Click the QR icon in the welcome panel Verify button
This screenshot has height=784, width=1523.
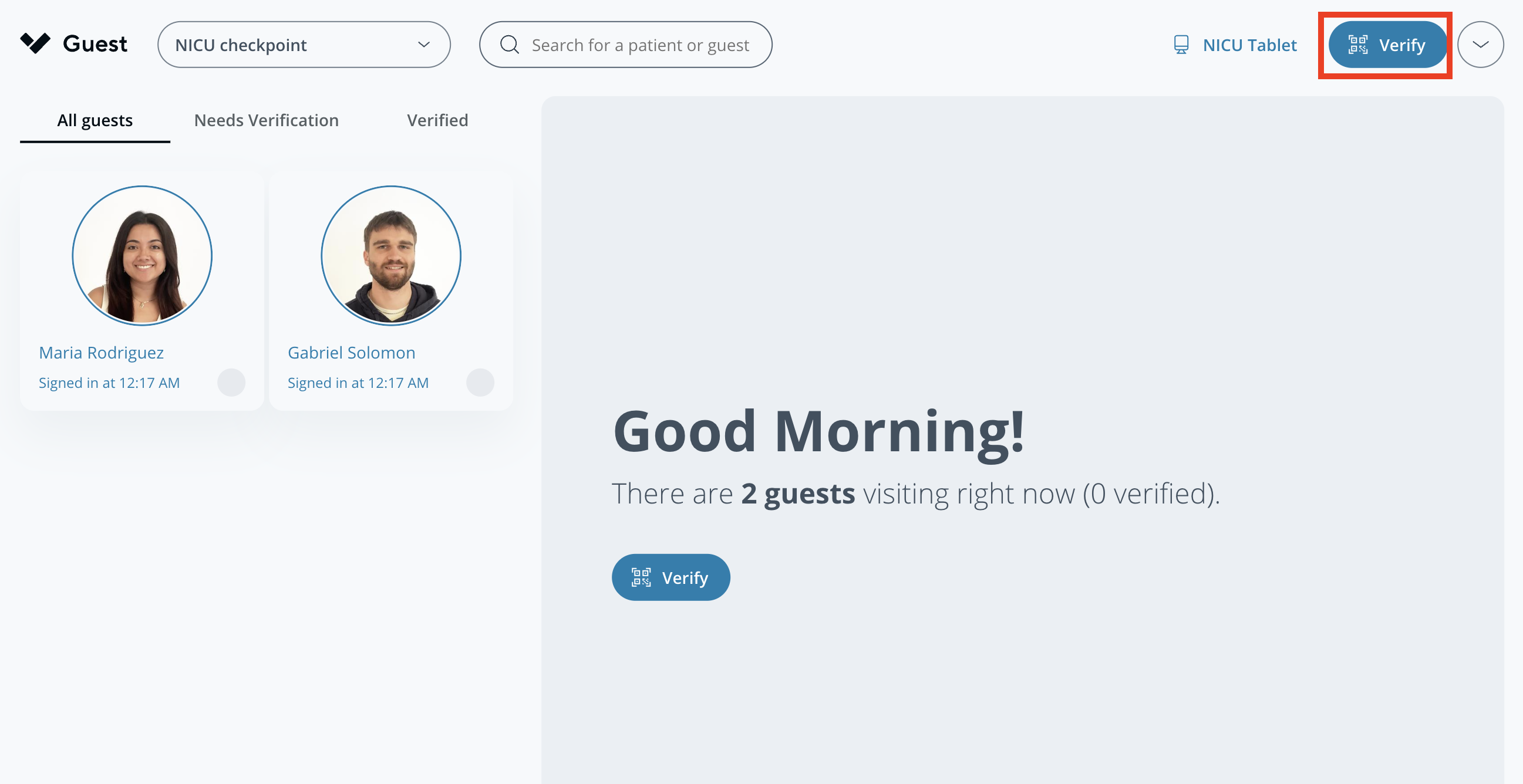[x=641, y=577]
